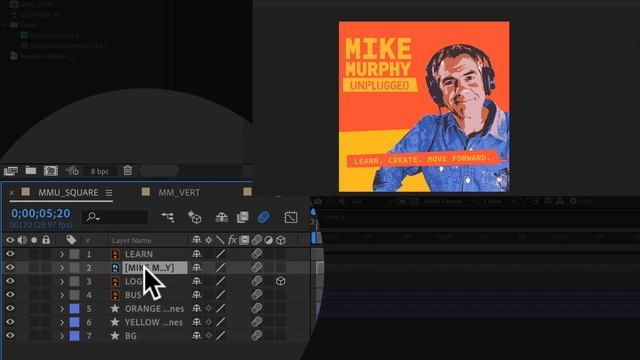The width and height of the screenshot is (640, 360).
Task: Open Composition Mini-Flowchart icon in timeline
Action: pos(168,217)
